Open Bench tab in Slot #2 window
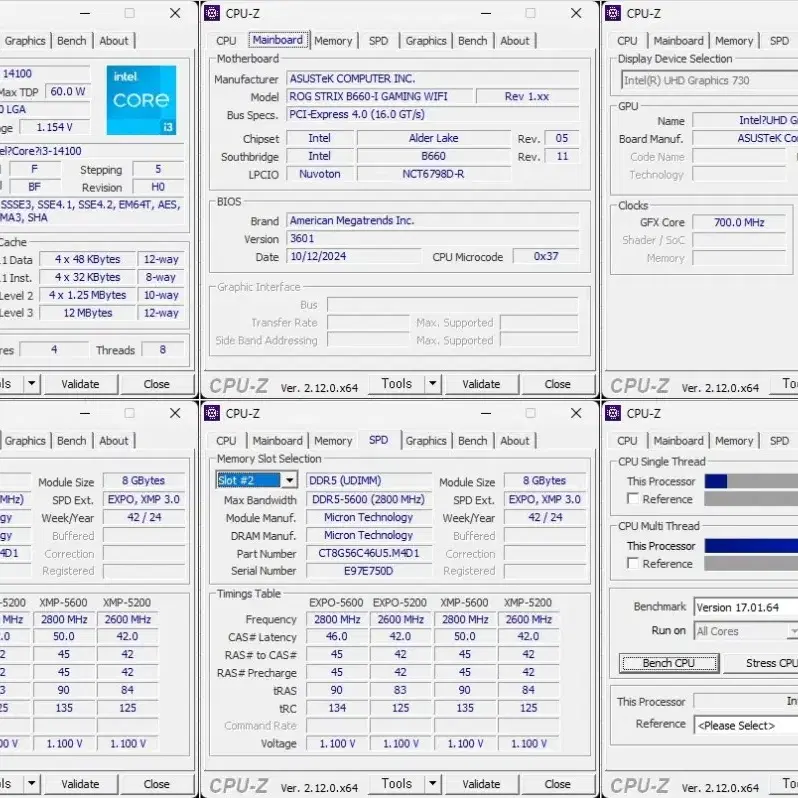Screen dimensions: 798x798 [472, 441]
